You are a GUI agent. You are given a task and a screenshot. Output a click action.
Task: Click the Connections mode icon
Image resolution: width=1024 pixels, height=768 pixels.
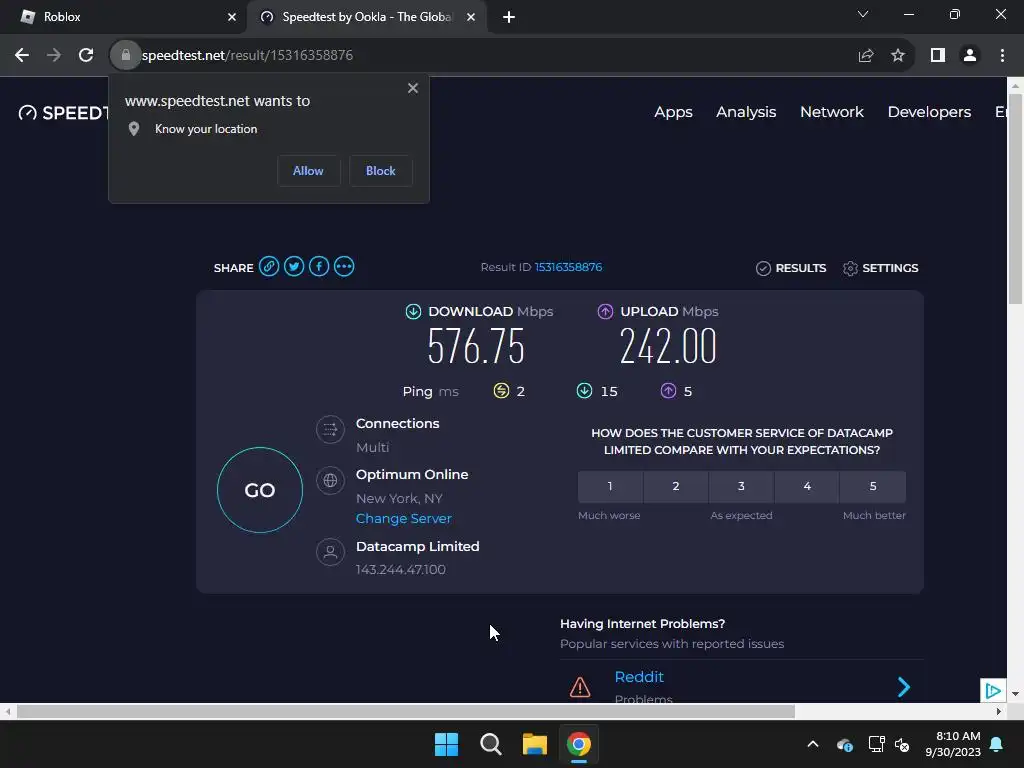click(330, 430)
